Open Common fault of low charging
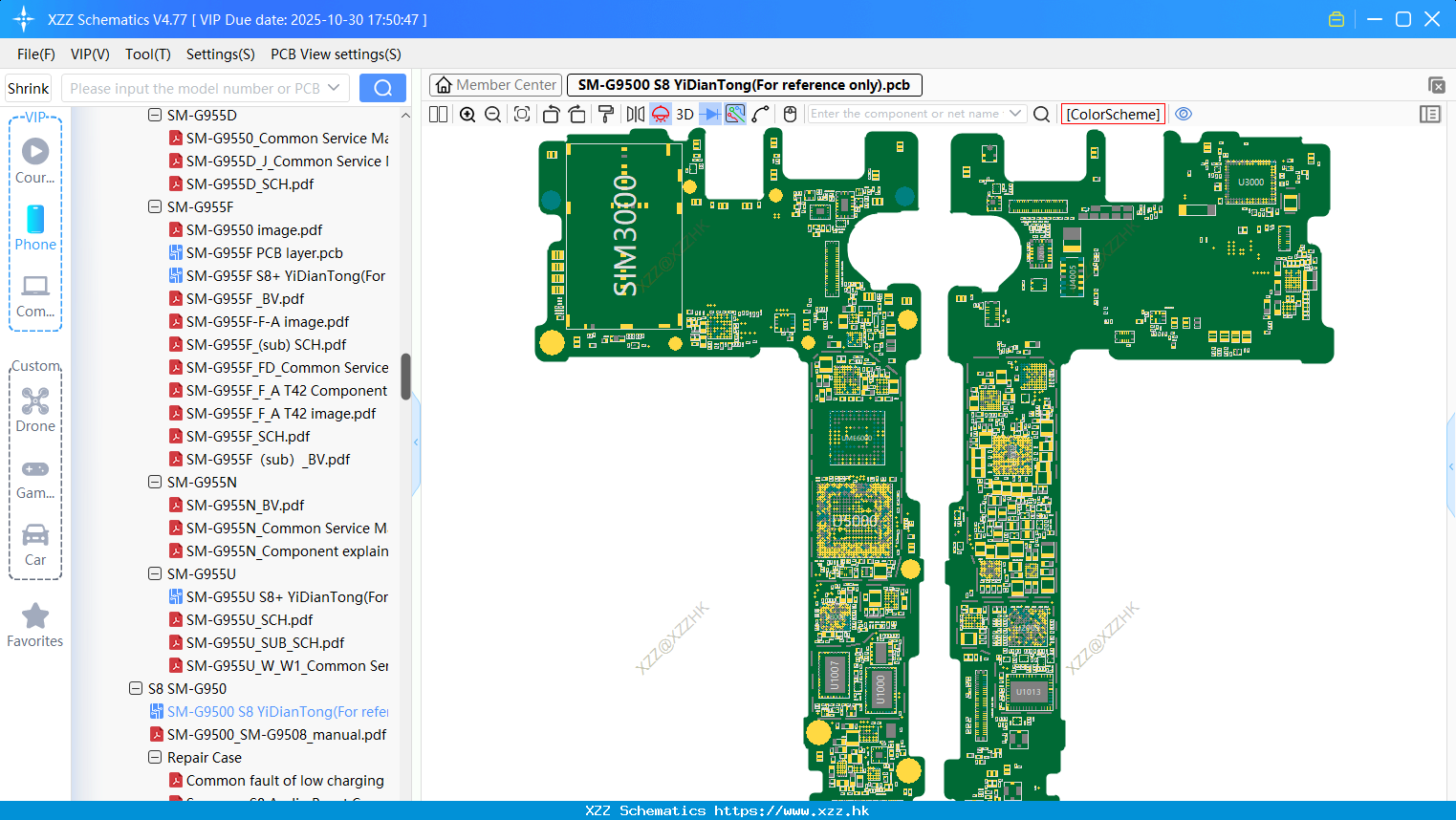This screenshot has width=1456, height=820. pyautogui.click(x=276, y=780)
